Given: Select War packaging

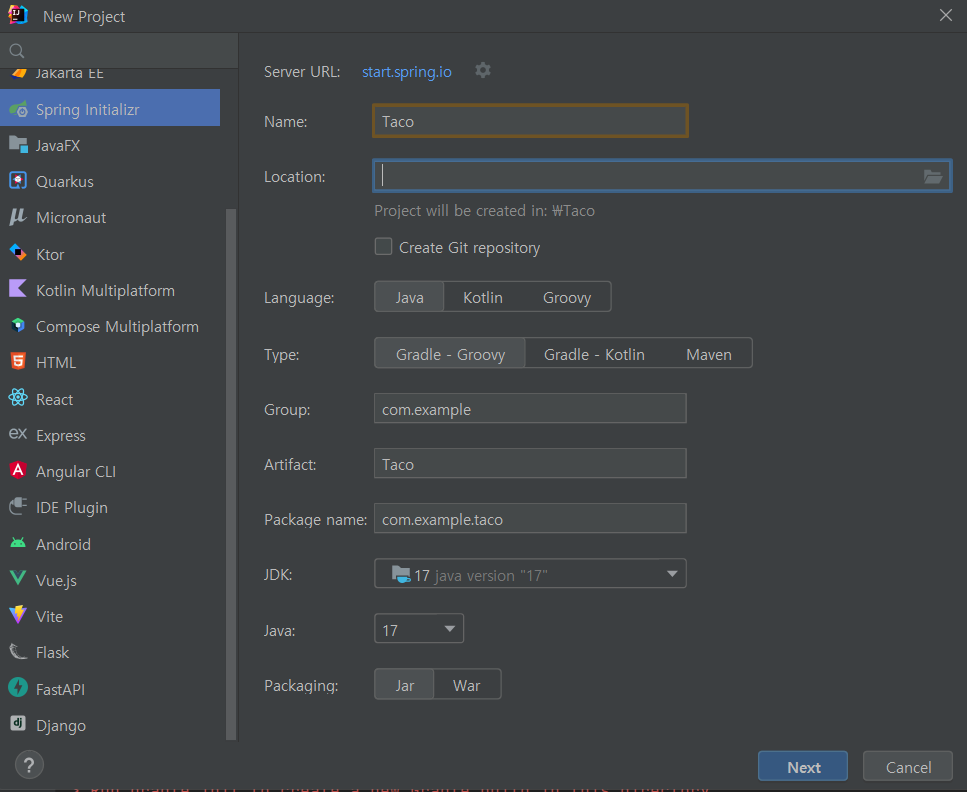Looking at the screenshot, I should [x=467, y=685].
